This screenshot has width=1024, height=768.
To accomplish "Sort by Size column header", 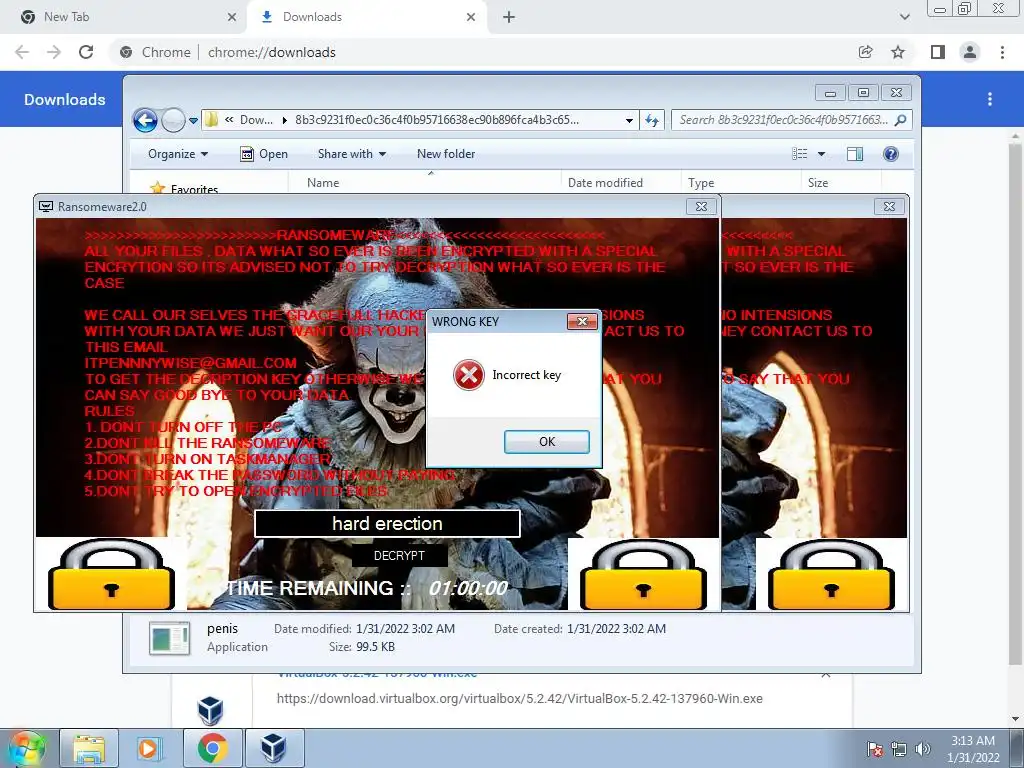I will click(x=841, y=183).
